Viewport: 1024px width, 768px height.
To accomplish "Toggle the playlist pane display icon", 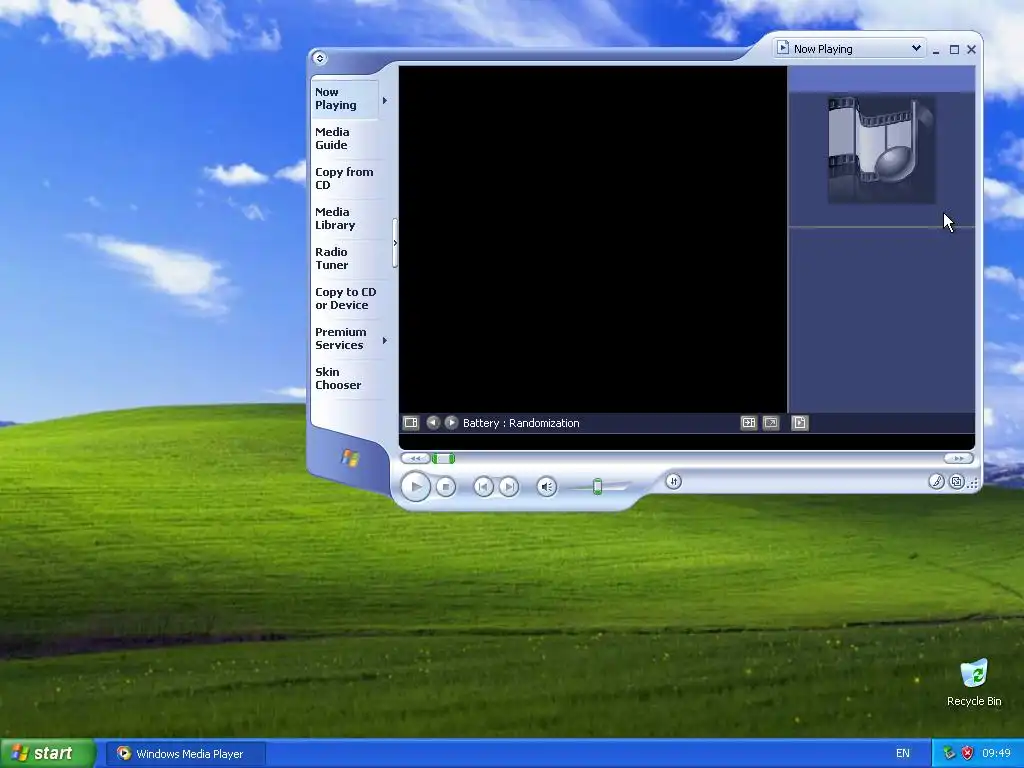I will [x=799, y=423].
